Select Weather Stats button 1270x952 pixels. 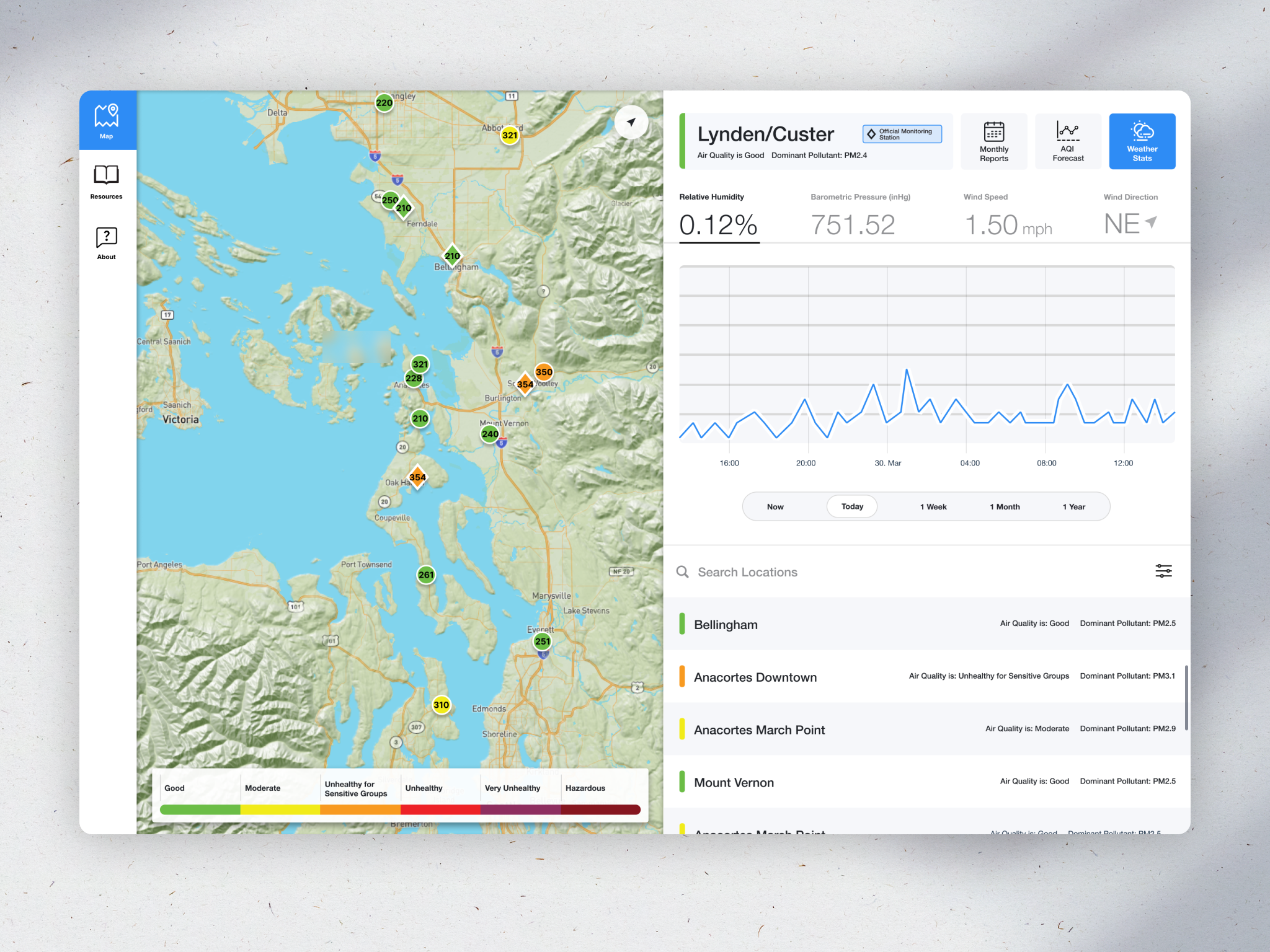coord(1142,141)
